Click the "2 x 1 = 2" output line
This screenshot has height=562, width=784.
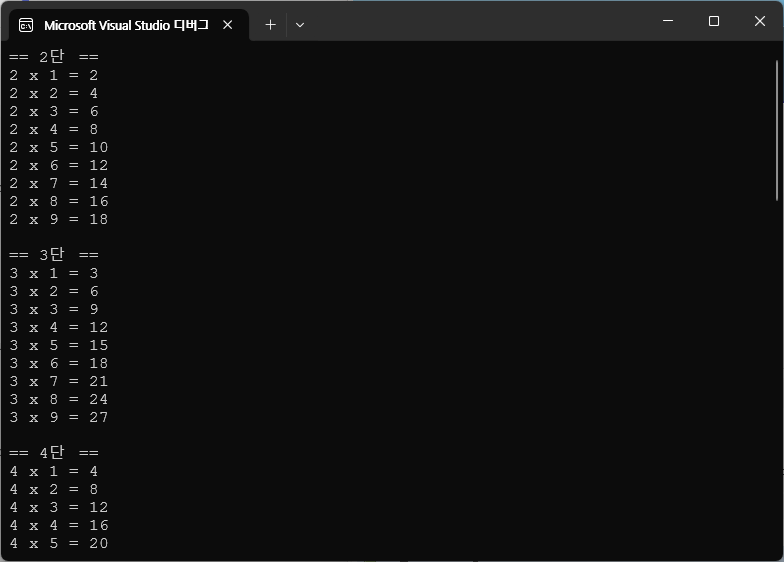[54, 75]
